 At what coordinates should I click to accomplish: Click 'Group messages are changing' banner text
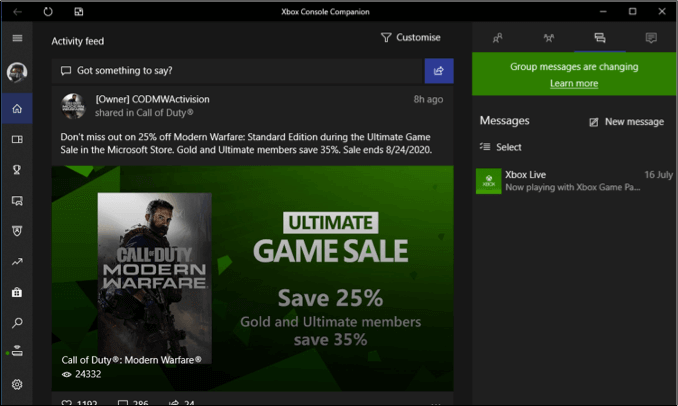574,67
